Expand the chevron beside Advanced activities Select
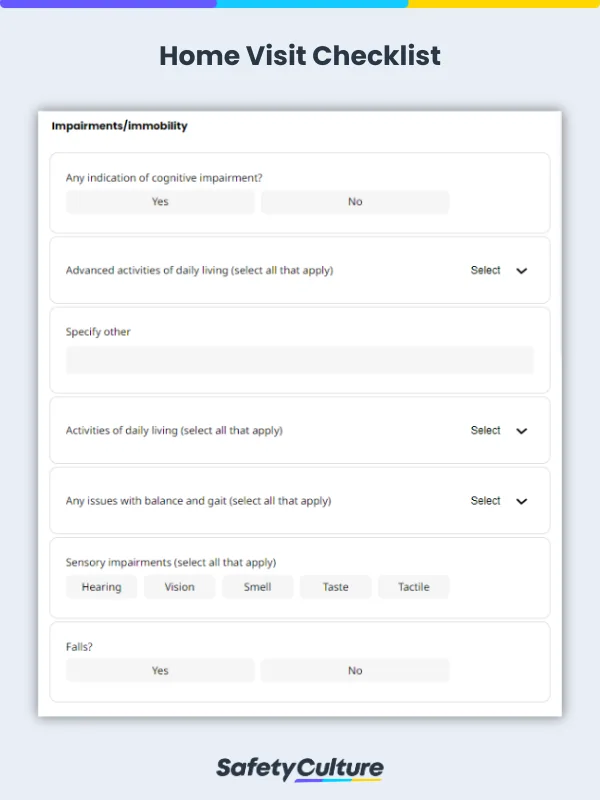 [521, 270]
